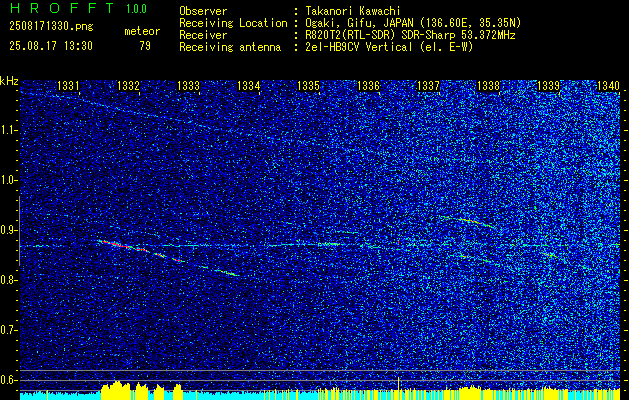Click the 0.8 frequency axis label
This screenshot has width=629, height=400.
[x=8, y=280]
